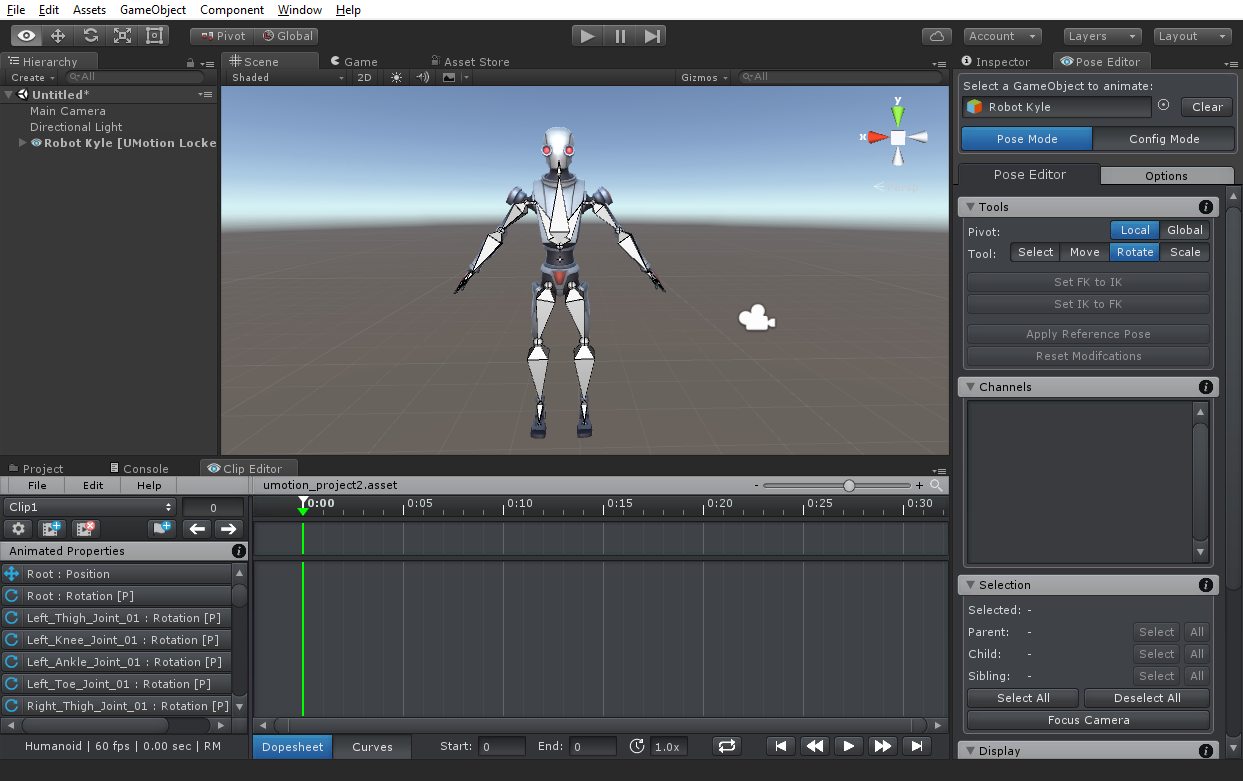Go to next keyframe arrow button

pyautogui.click(x=229, y=529)
